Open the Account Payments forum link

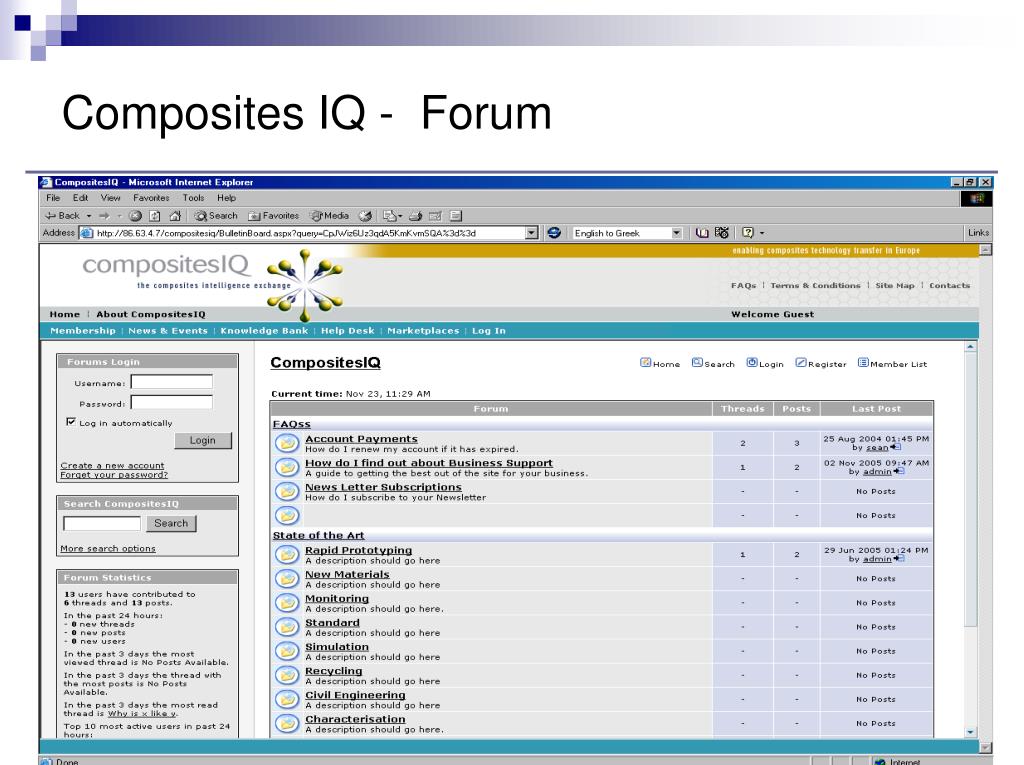tap(361, 439)
